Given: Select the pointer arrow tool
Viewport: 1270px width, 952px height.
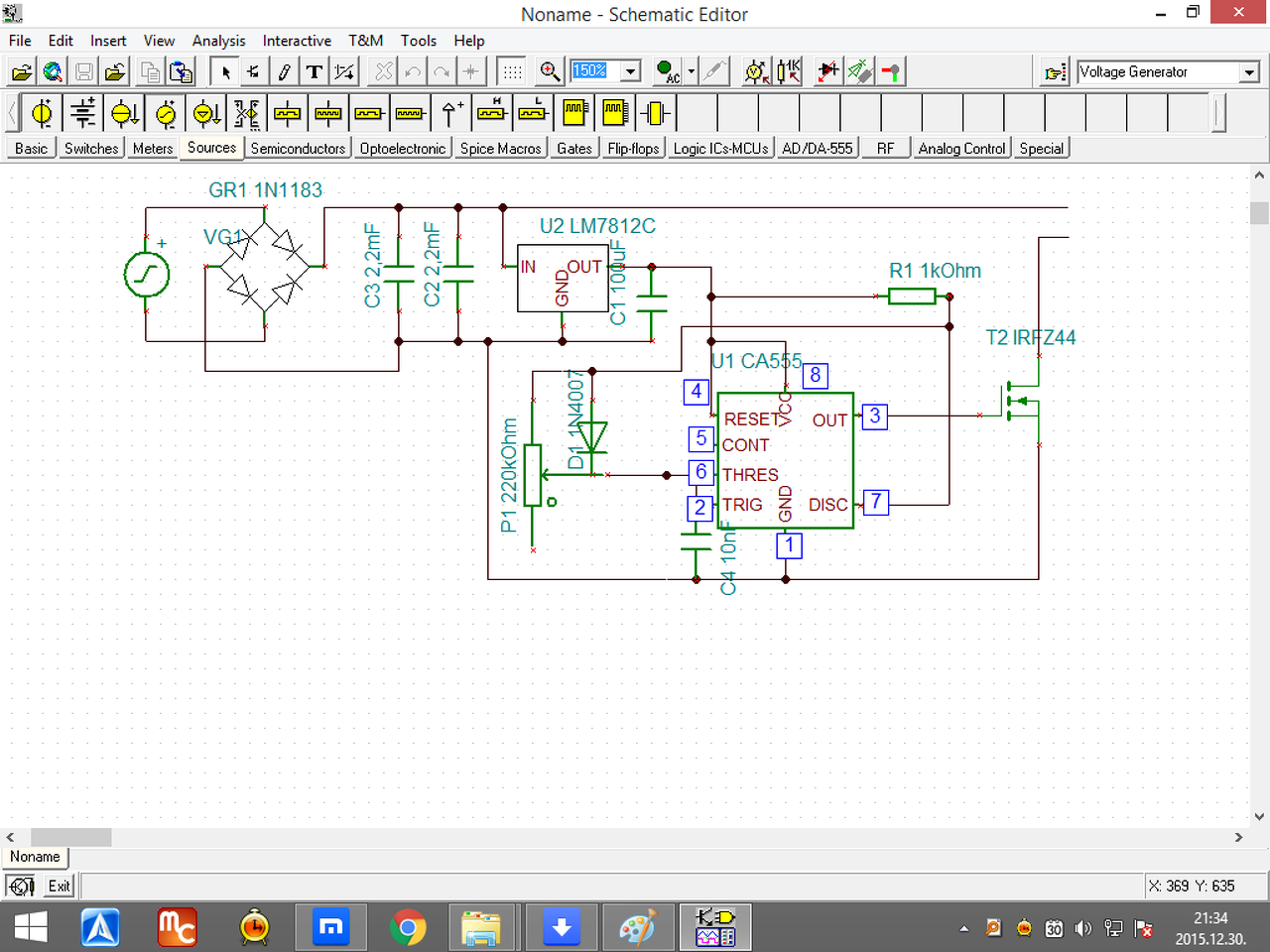Looking at the screenshot, I should 225,71.
